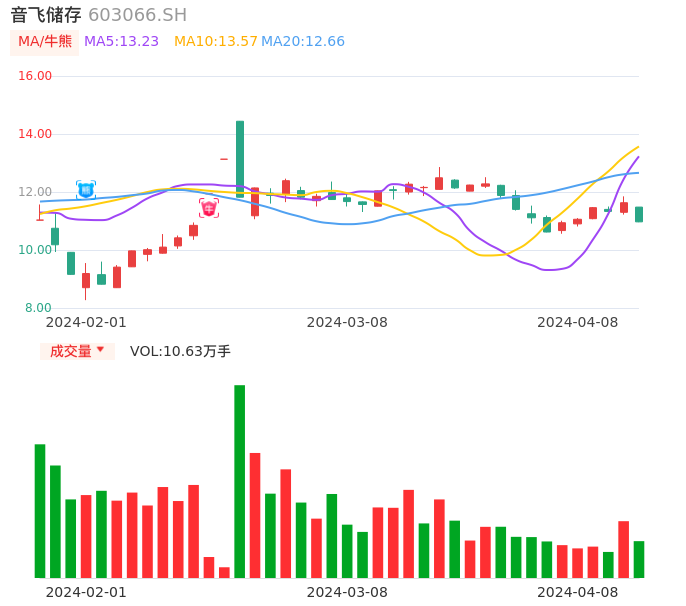
Task: Click the 8.00 price axis label
Action: 38,308
